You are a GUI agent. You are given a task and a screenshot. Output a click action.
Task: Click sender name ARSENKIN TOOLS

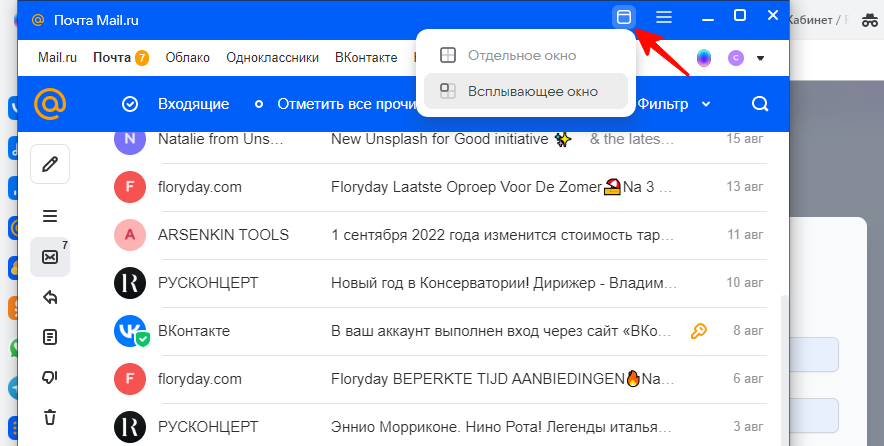pyautogui.click(x=223, y=235)
